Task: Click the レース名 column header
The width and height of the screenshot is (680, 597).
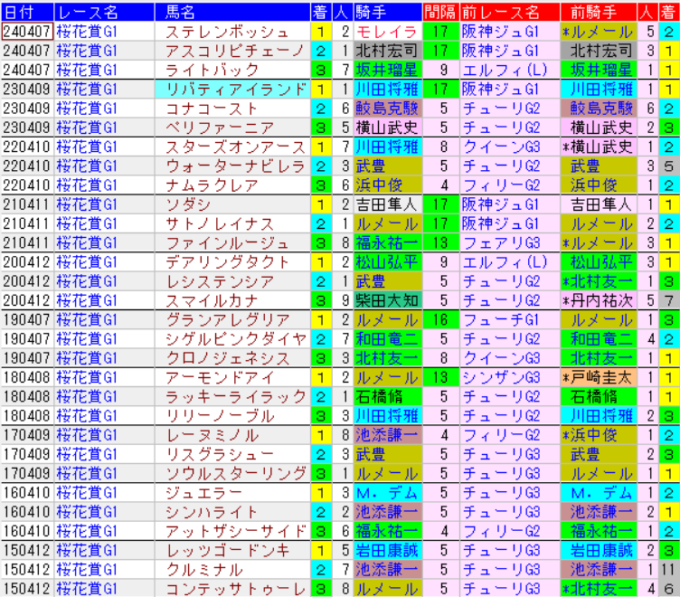Action: [x=105, y=12]
